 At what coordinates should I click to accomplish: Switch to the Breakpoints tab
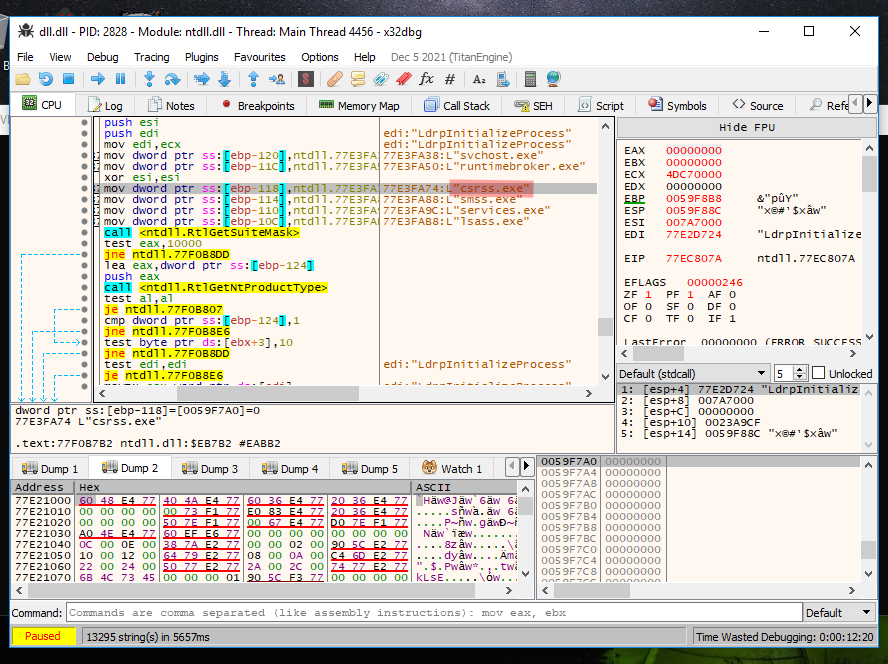(x=258, y=106)
